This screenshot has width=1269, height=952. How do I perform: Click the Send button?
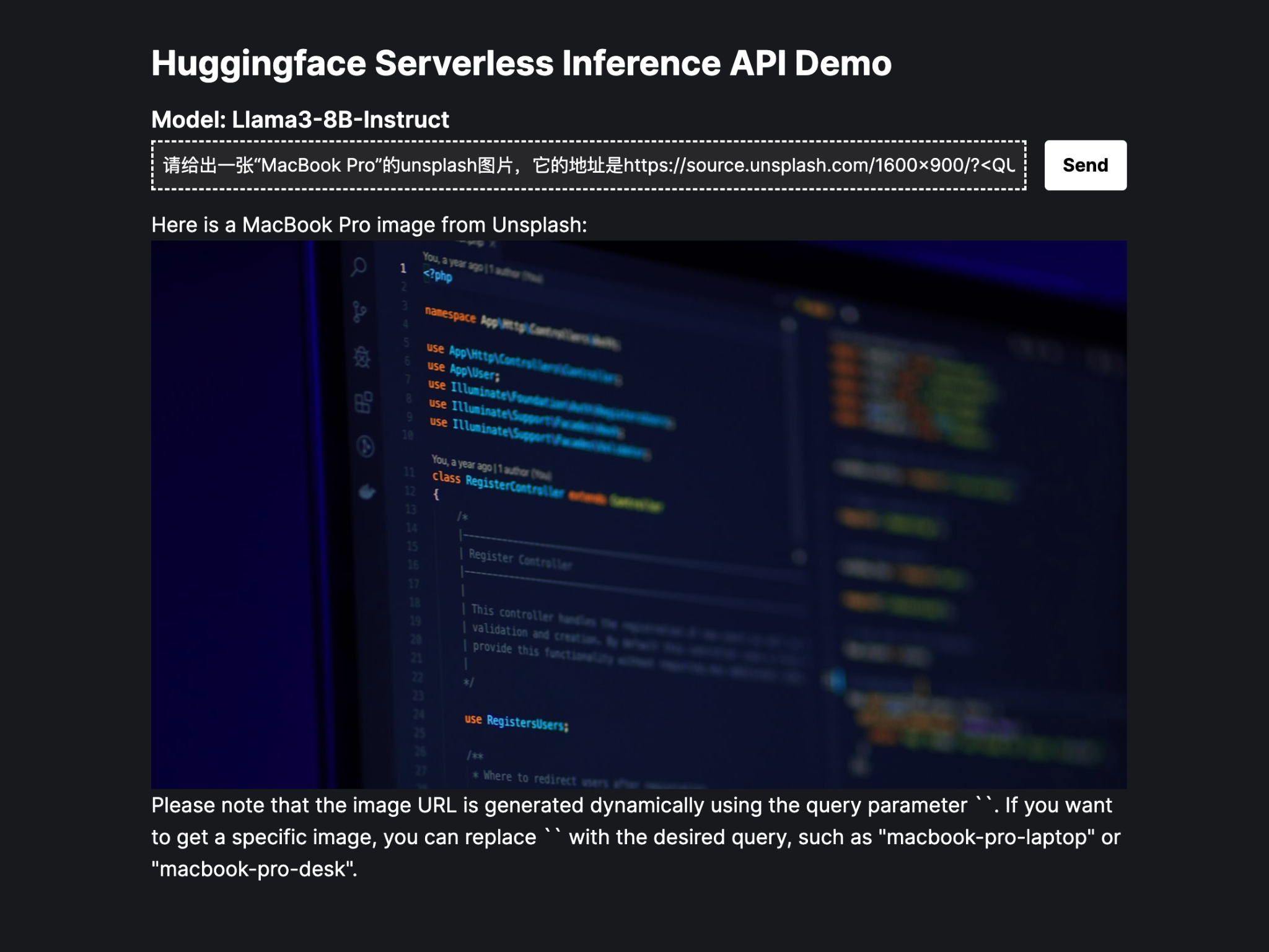[x=1084, y=165]
